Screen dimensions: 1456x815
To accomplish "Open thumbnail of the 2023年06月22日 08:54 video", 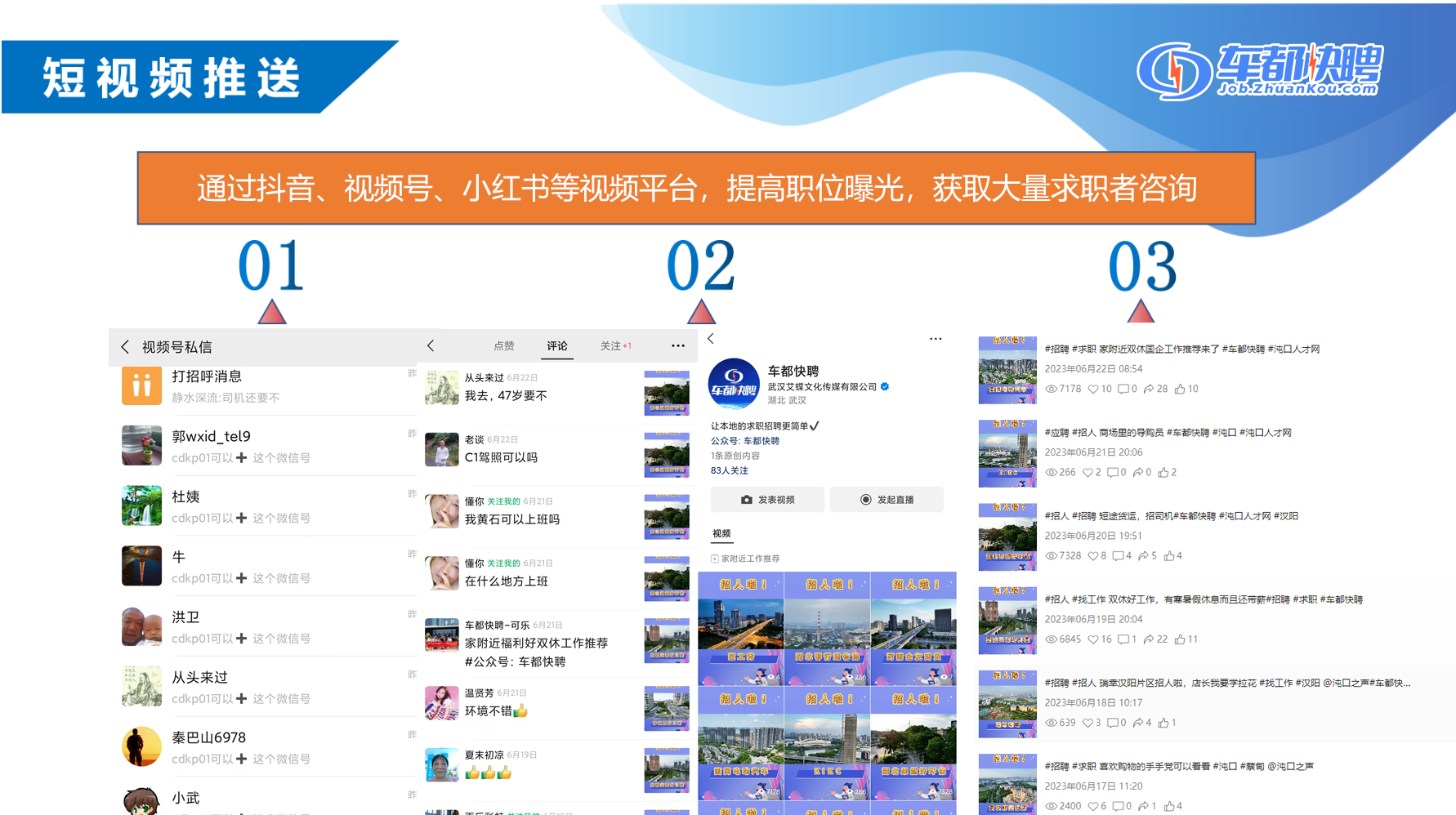I will click(x=1007, y=371).
